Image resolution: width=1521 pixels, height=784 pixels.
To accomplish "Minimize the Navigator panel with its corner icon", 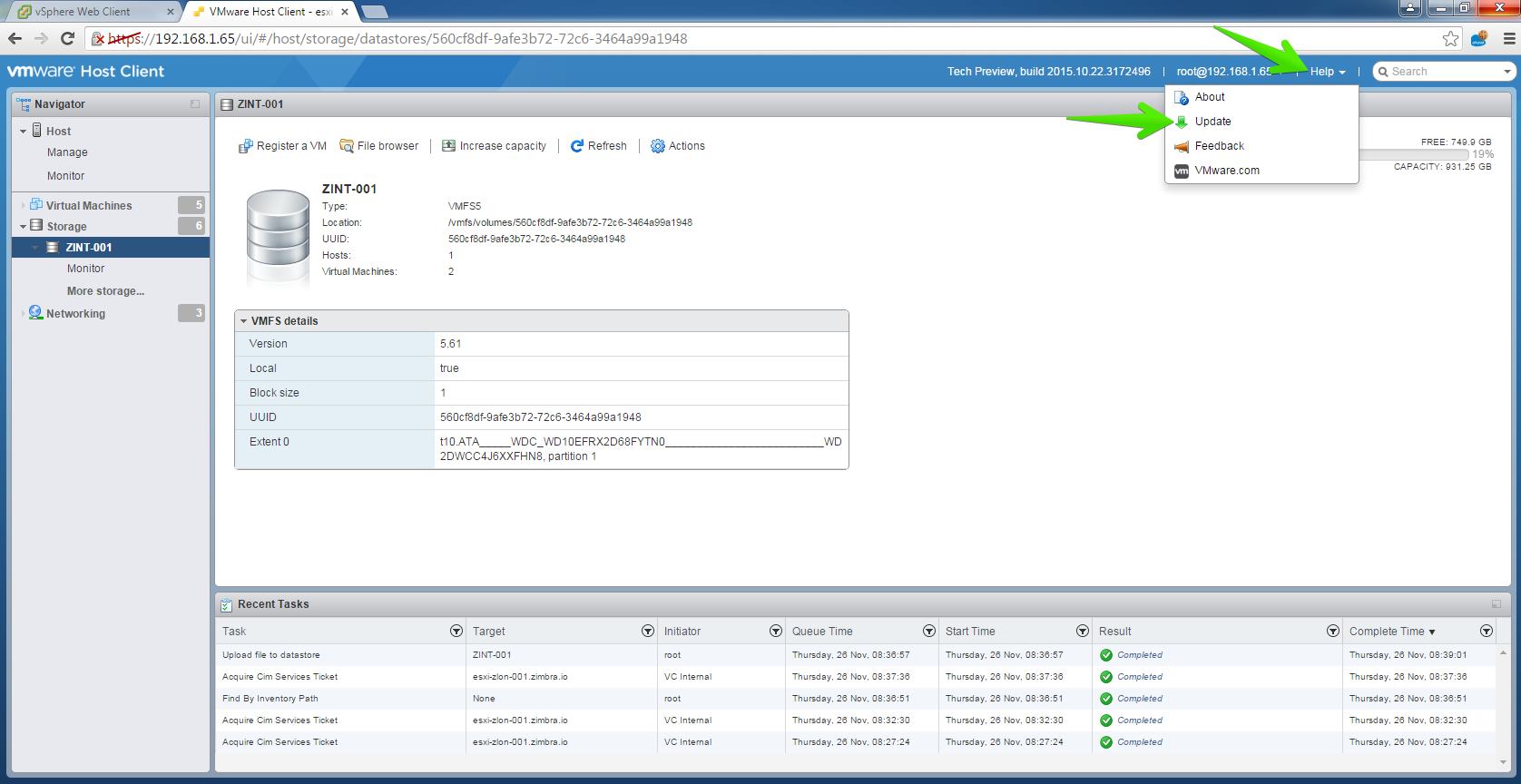I will [x=195, y=104].
